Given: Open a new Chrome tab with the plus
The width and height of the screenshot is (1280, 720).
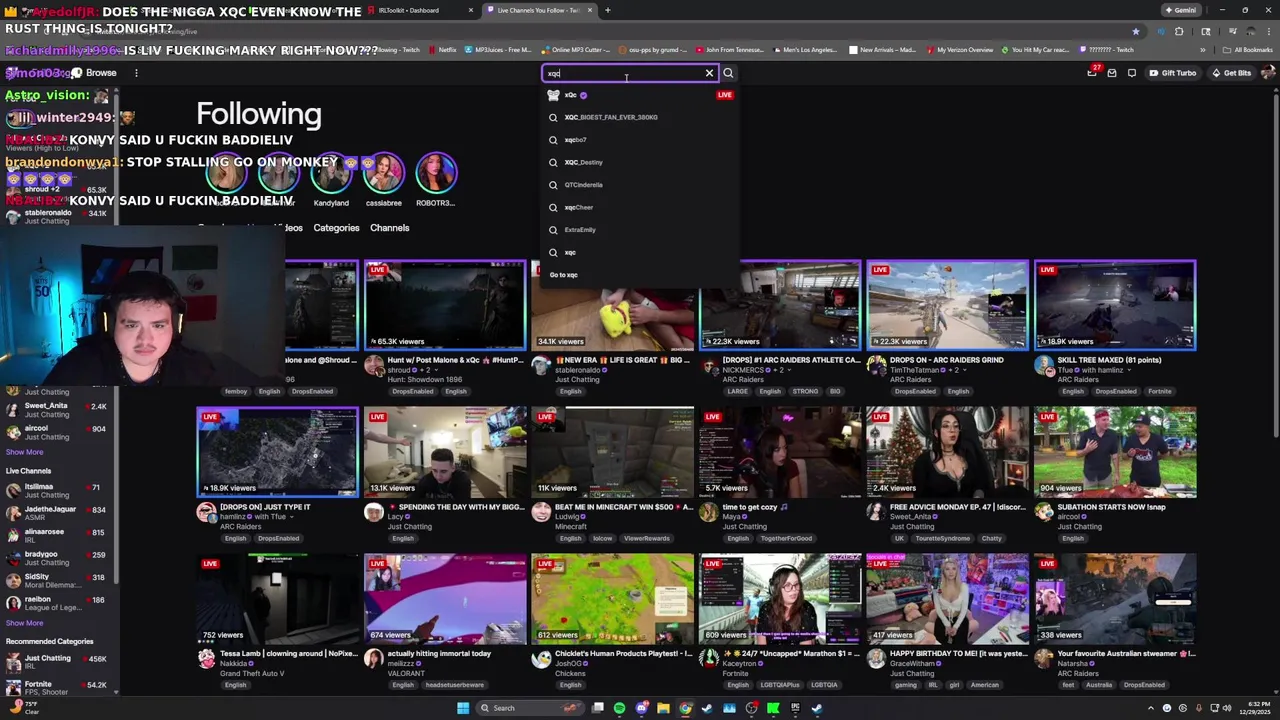Looking at the screenshot, I should (607, 10).
